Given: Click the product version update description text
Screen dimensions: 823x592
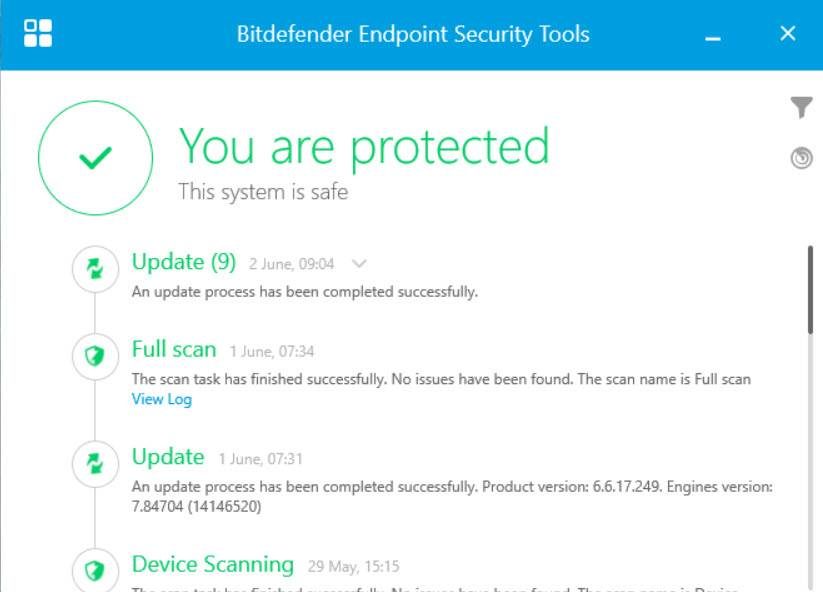Looking at the screenshot, I should (x=452, y=496).
